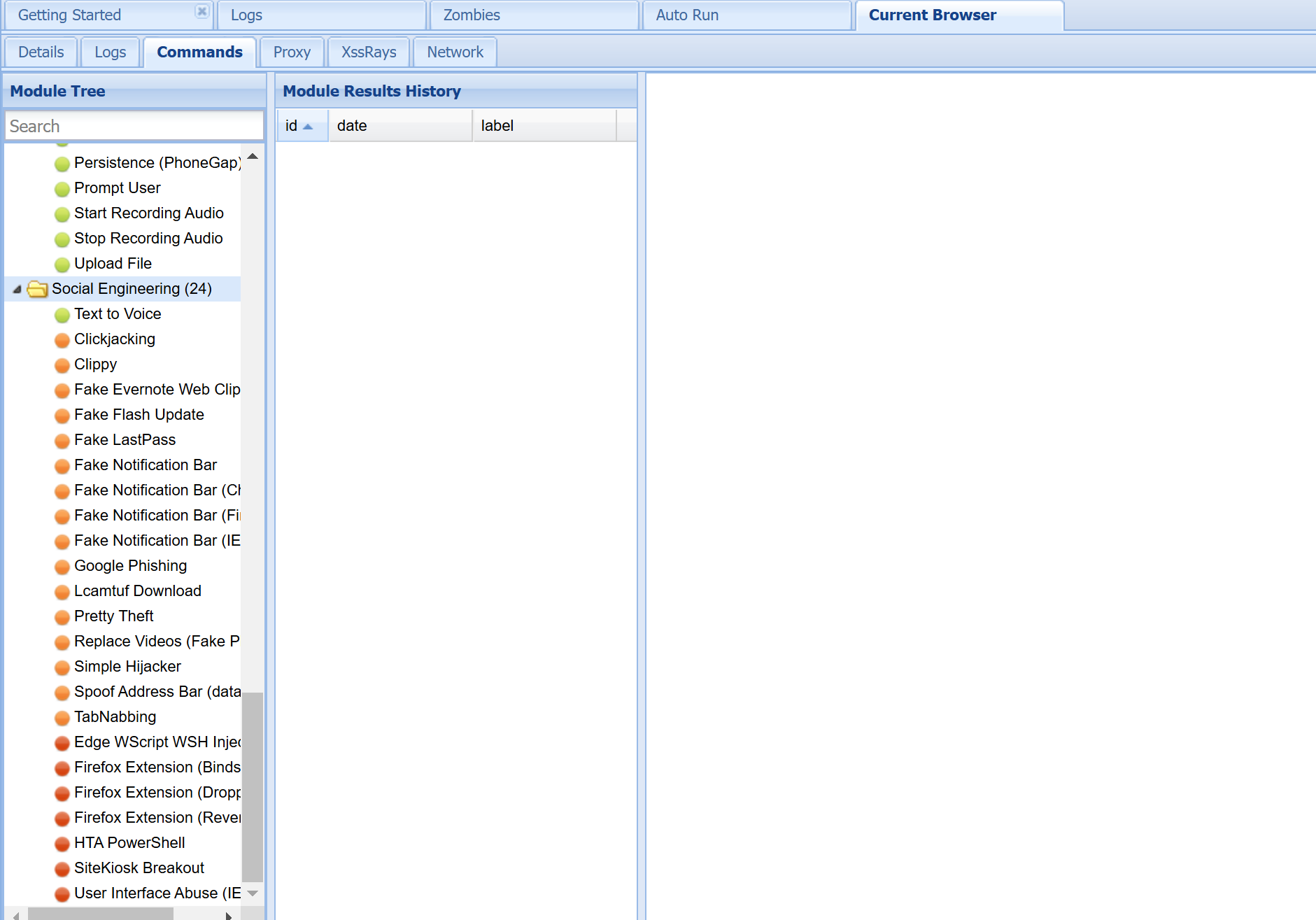Sort results by the date column
Viewport: 1316px width, 920px height.
pyautogui.click(x=400, y=126)
